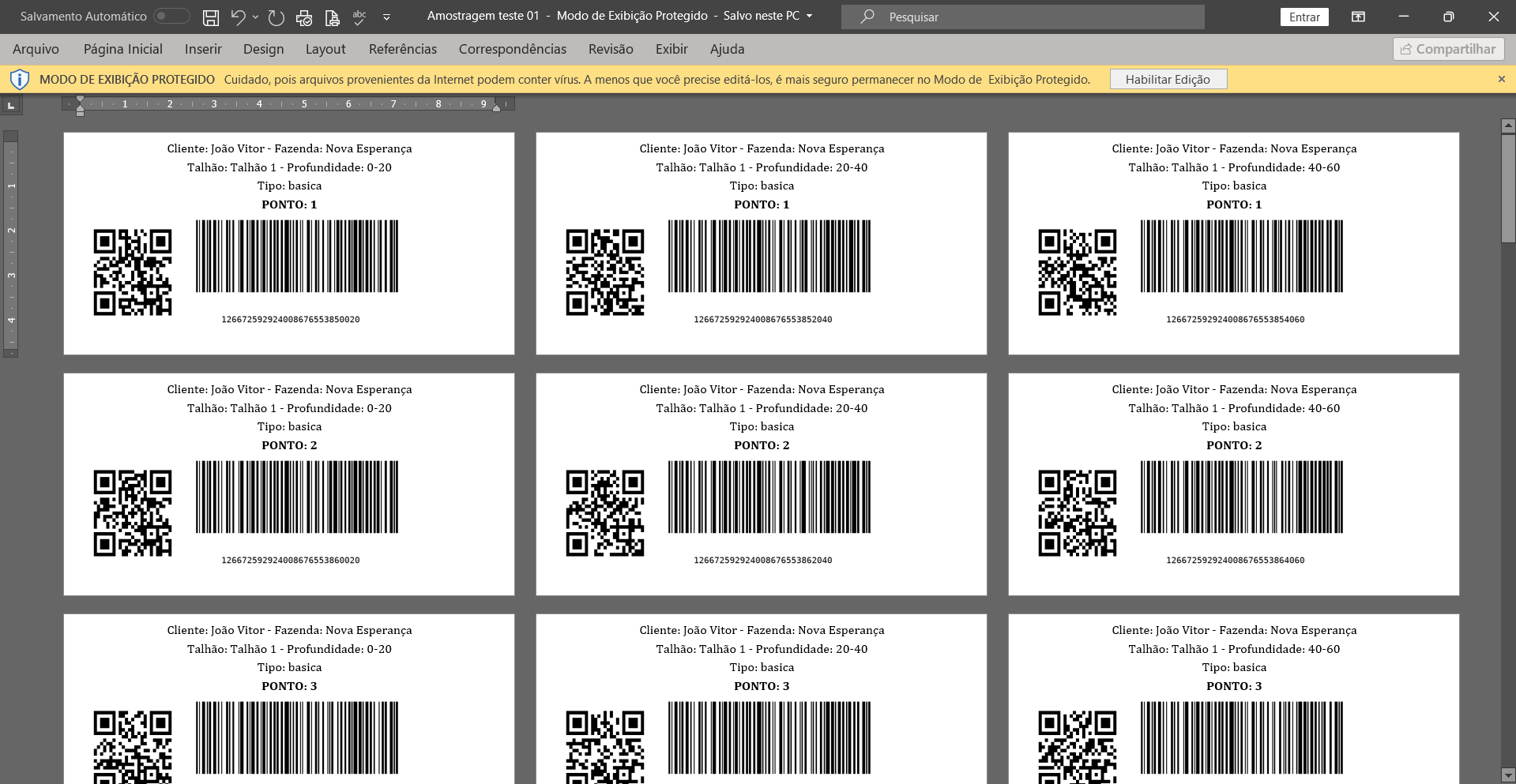1516x784 pixels.
Task: Open the Correspondências tab
Action: [512, 49]
